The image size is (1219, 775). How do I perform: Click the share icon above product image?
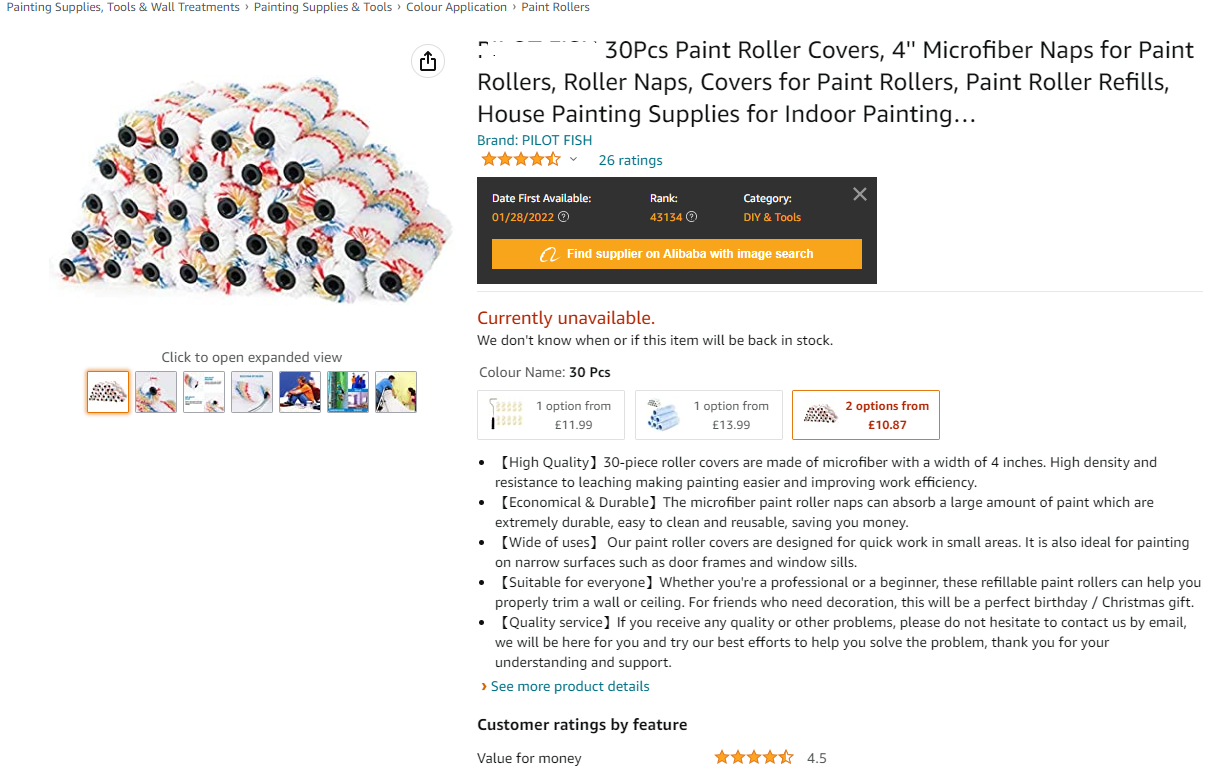pos(428,62)
